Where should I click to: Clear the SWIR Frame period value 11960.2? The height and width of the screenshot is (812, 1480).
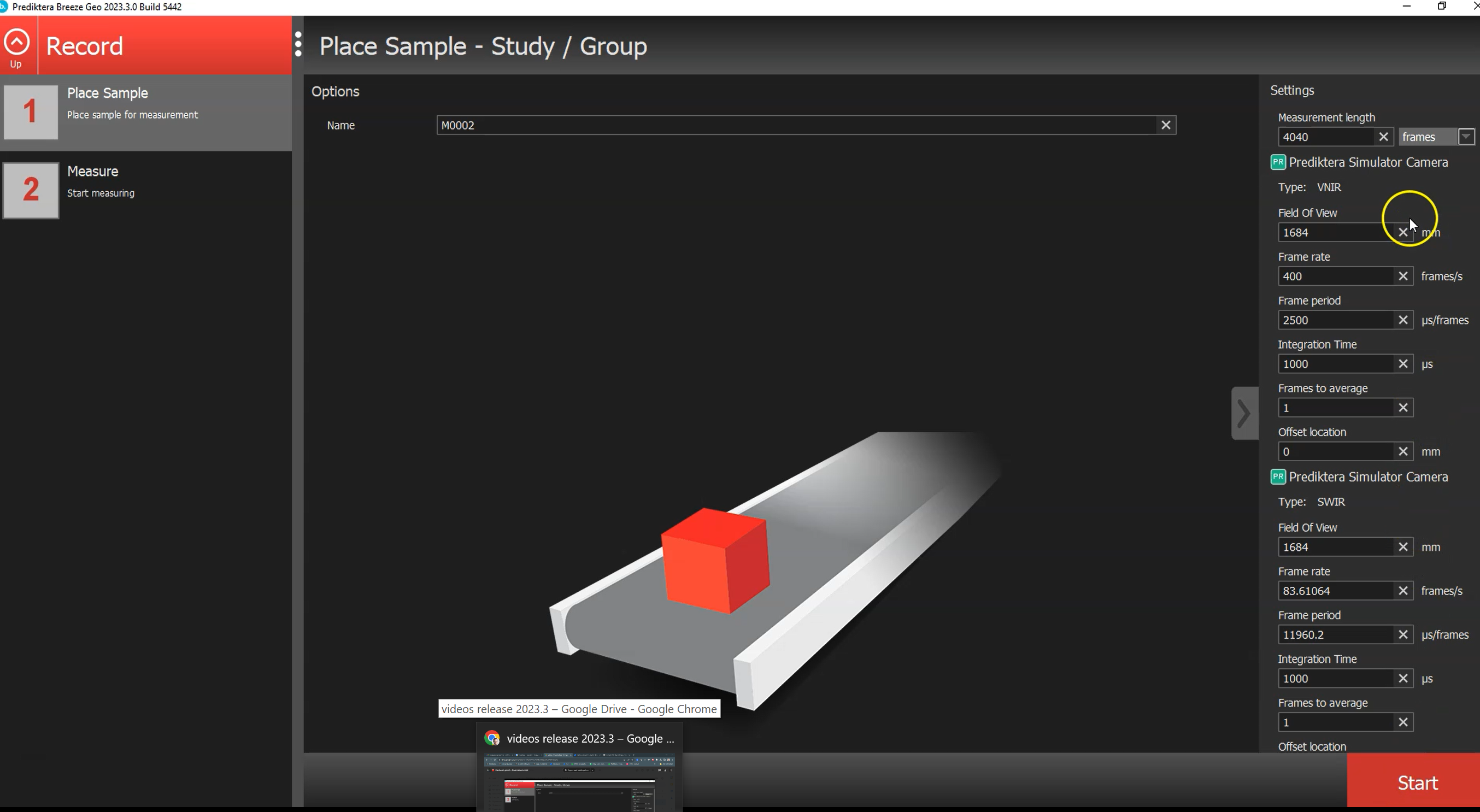pyautogui.click(x=1403, y=634)
